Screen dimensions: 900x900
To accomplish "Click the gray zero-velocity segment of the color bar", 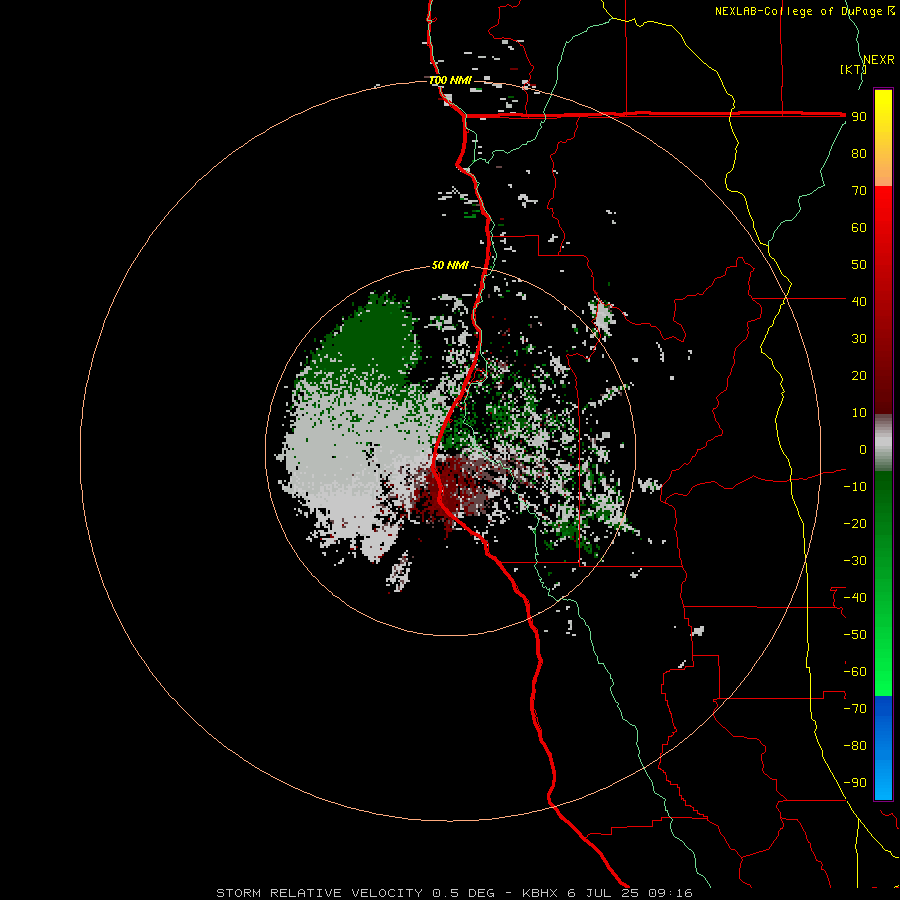I will click(883, 443).
